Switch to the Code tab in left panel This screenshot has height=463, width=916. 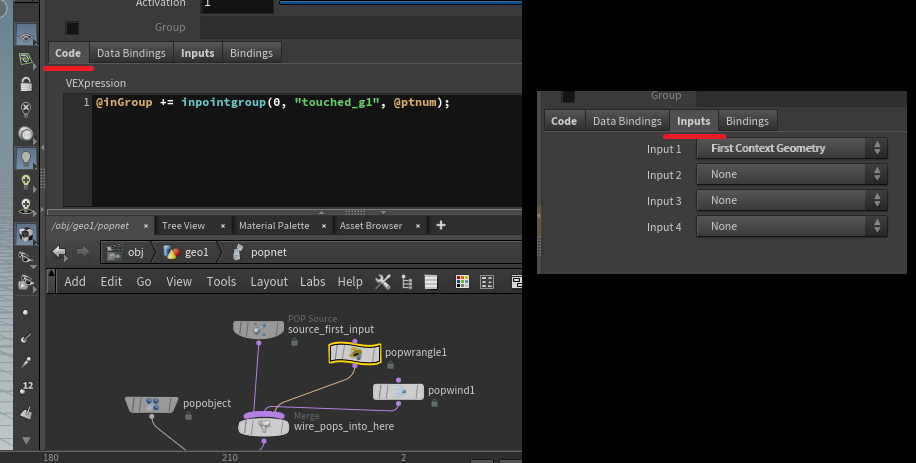68,53
